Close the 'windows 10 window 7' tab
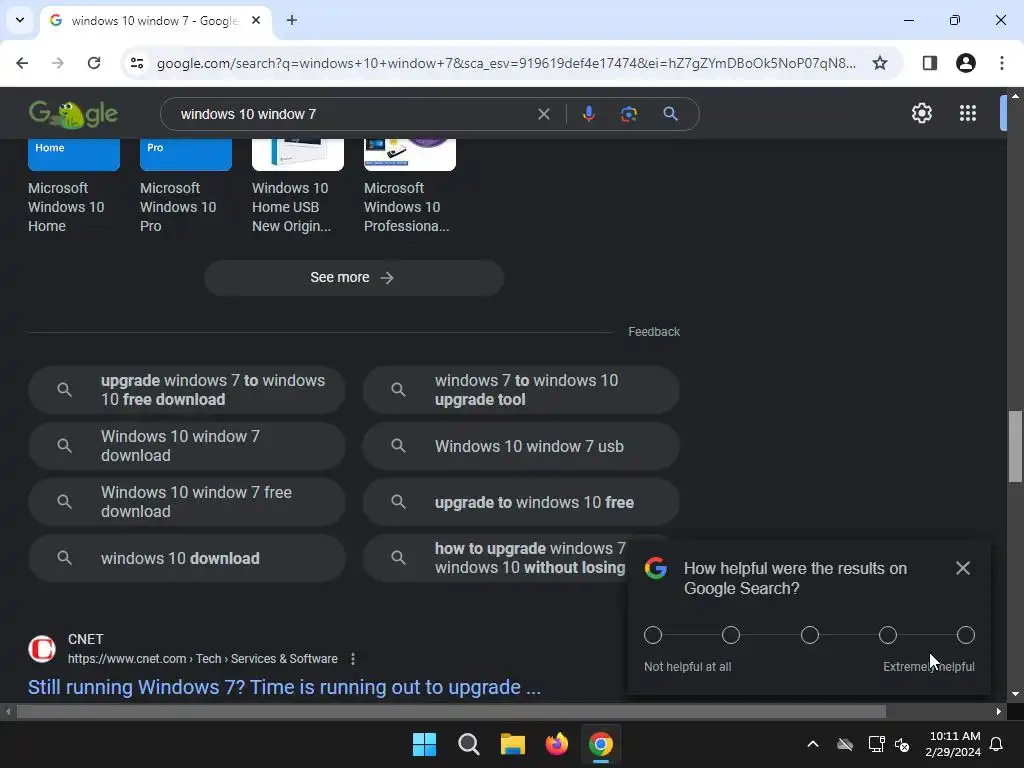This screenshot has height=768, width=1024. coord(256,20)
